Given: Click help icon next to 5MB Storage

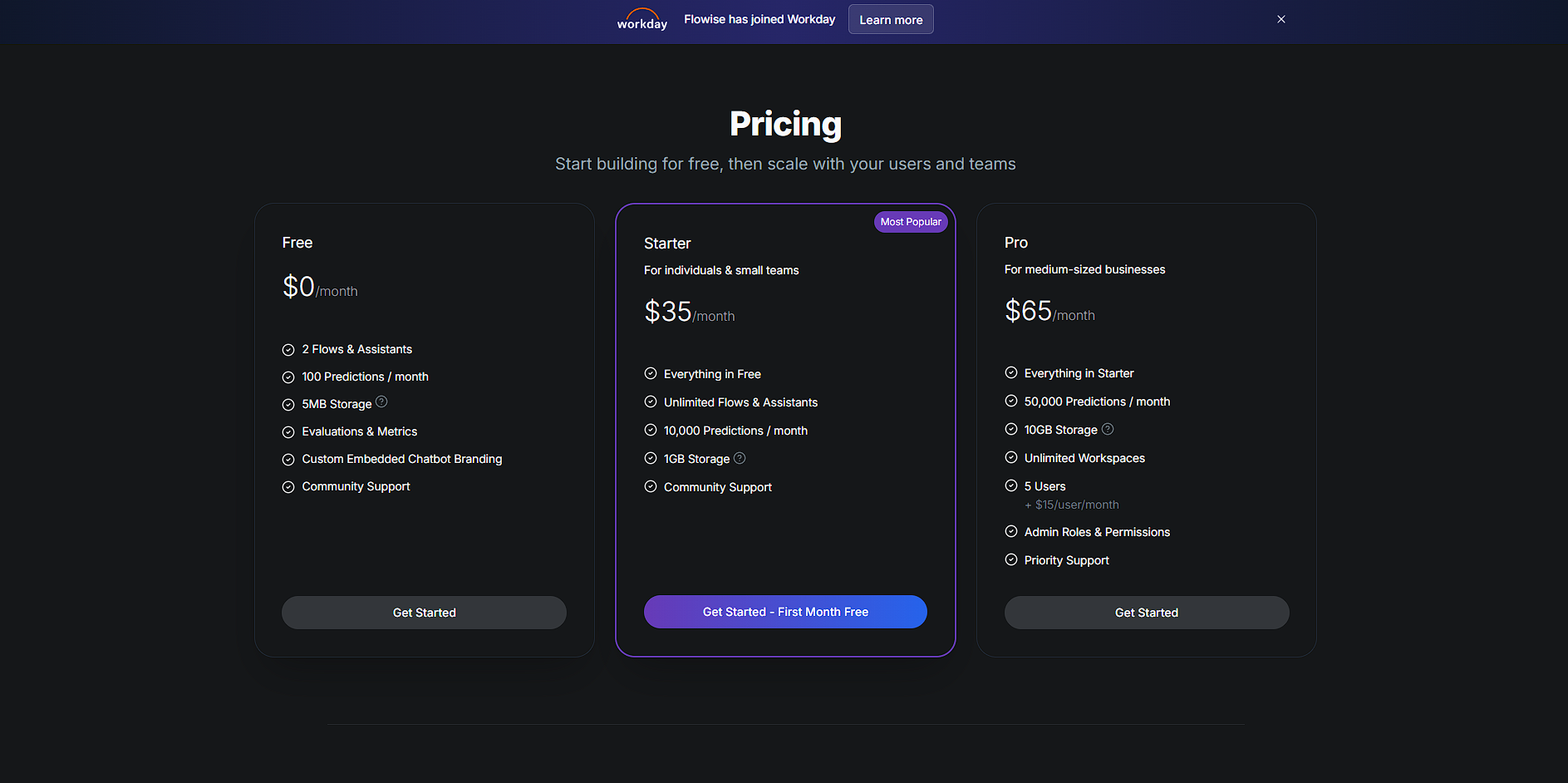Looking at the screenshot, I should point(381,402).
